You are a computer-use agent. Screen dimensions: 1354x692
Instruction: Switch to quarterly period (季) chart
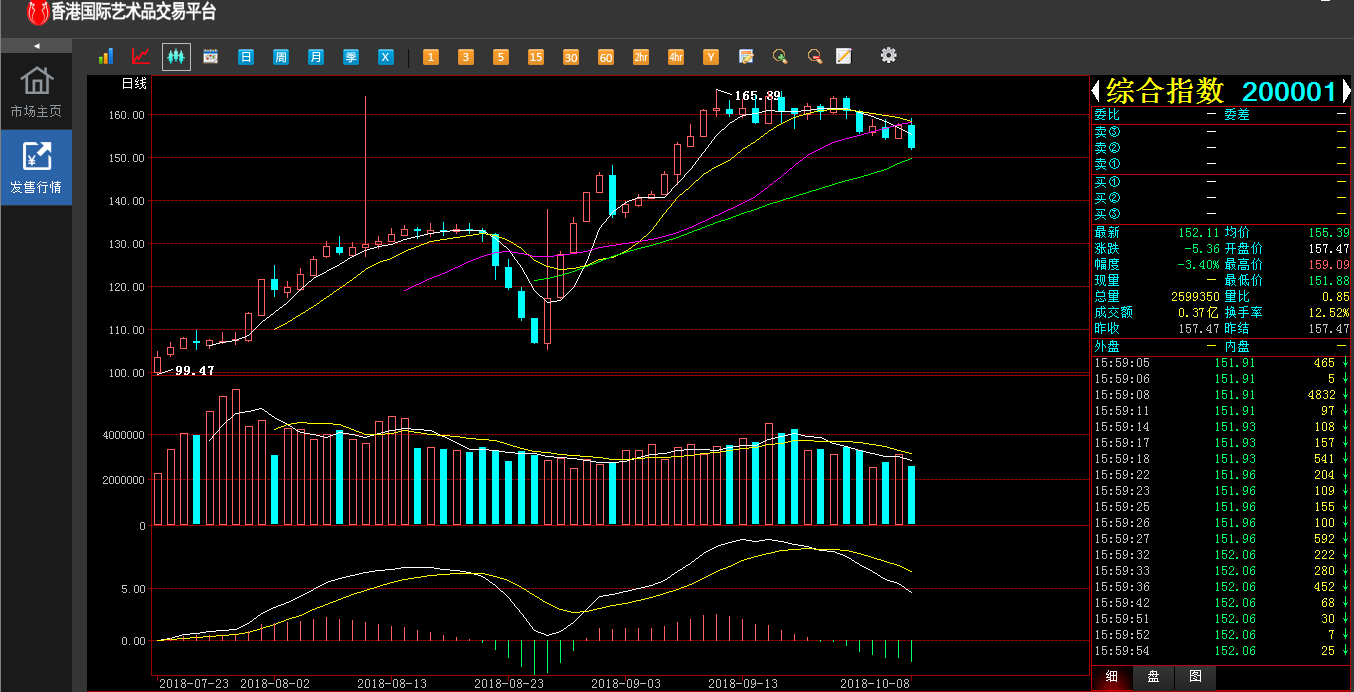(351, 57)
